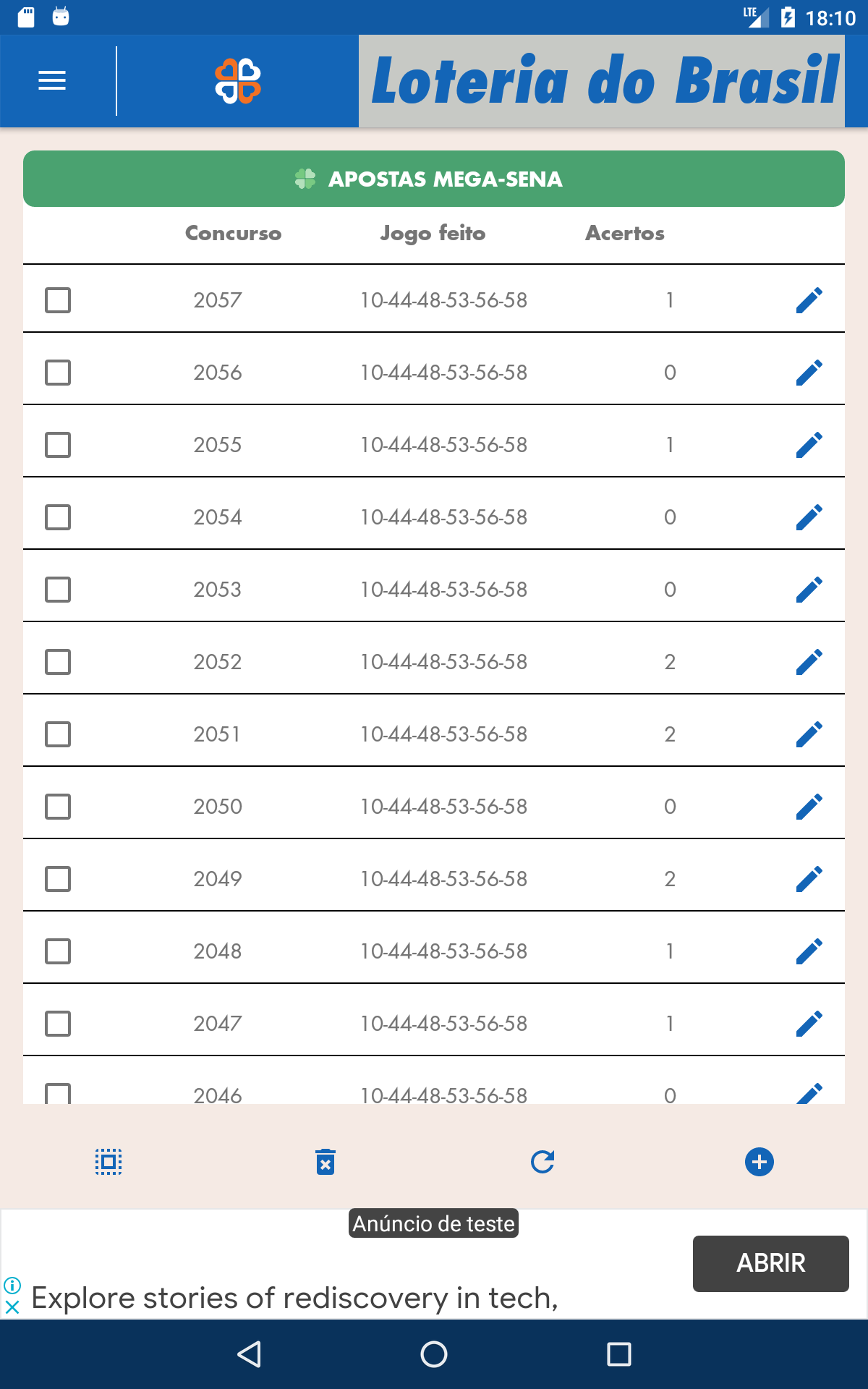This screenshot has width=868, height=1389.
Task: Click the delete trash icon
Action: 325,1162
